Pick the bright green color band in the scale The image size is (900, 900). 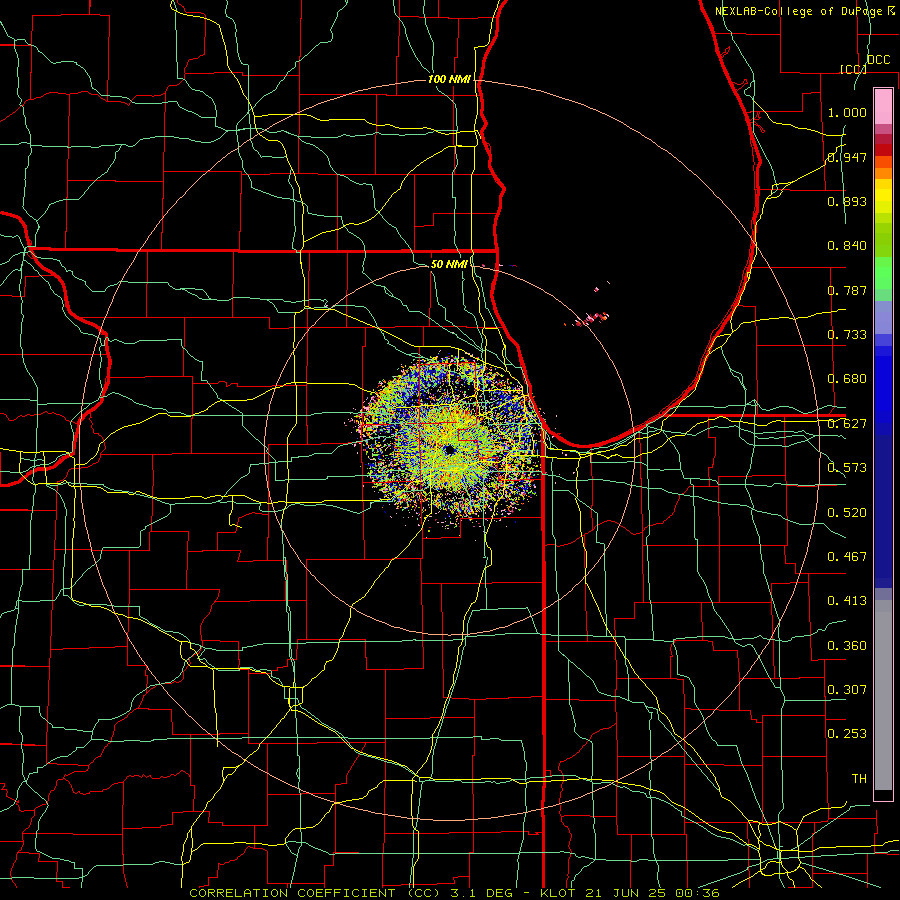[x=883, y=272]
